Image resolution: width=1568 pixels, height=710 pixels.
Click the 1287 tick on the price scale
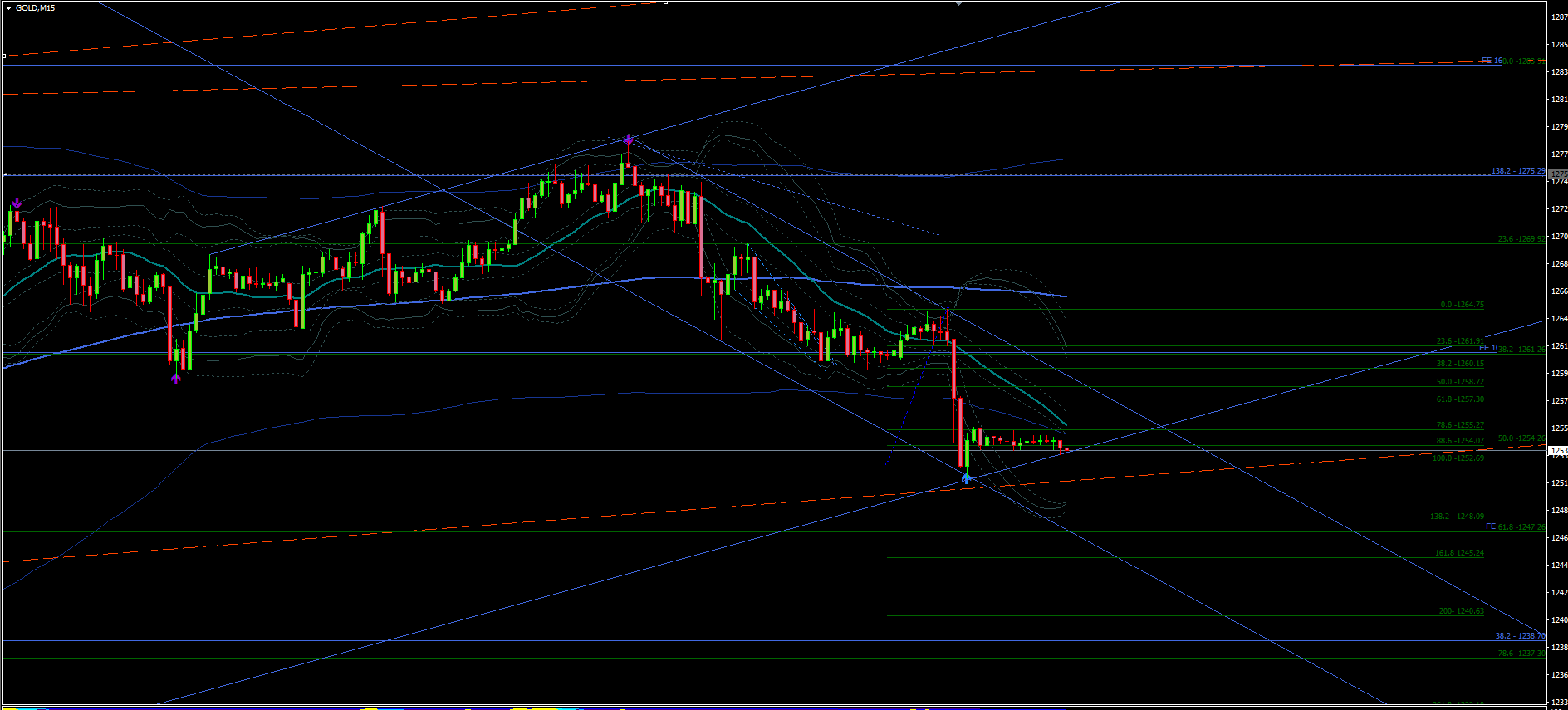click(x=1559, y=17)
